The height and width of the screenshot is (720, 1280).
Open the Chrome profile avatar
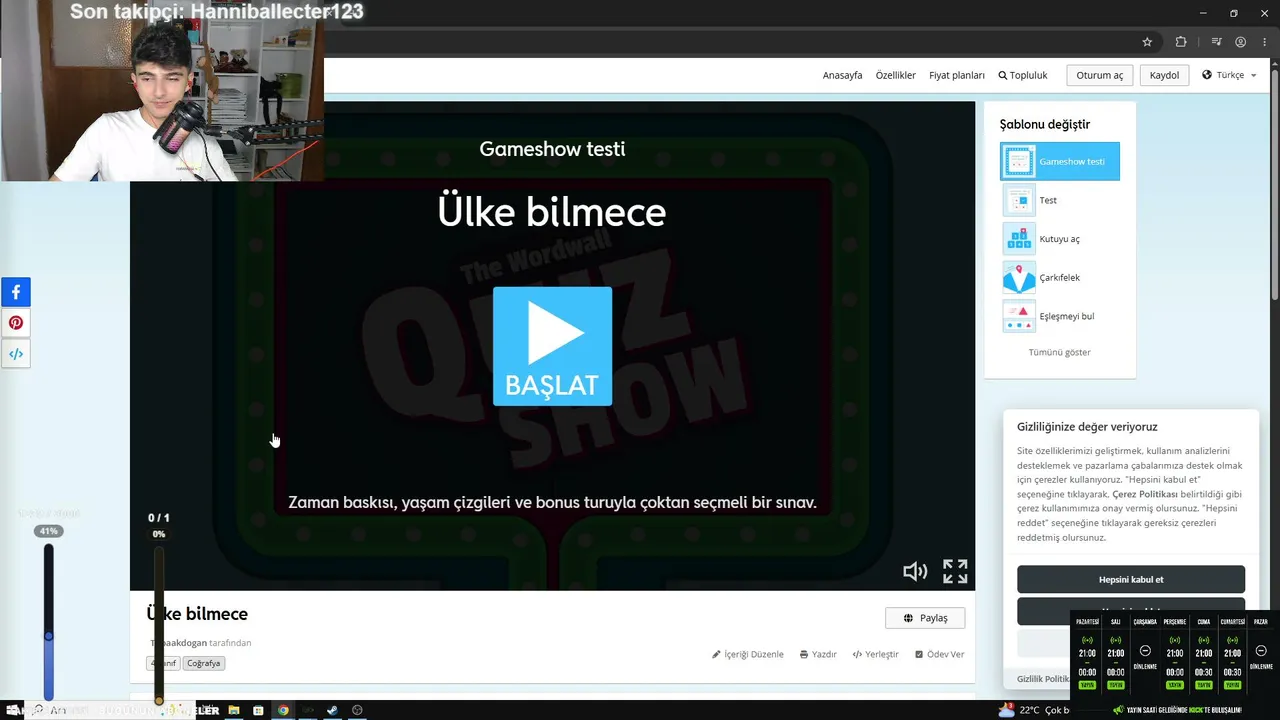(x=1241, y=42)
